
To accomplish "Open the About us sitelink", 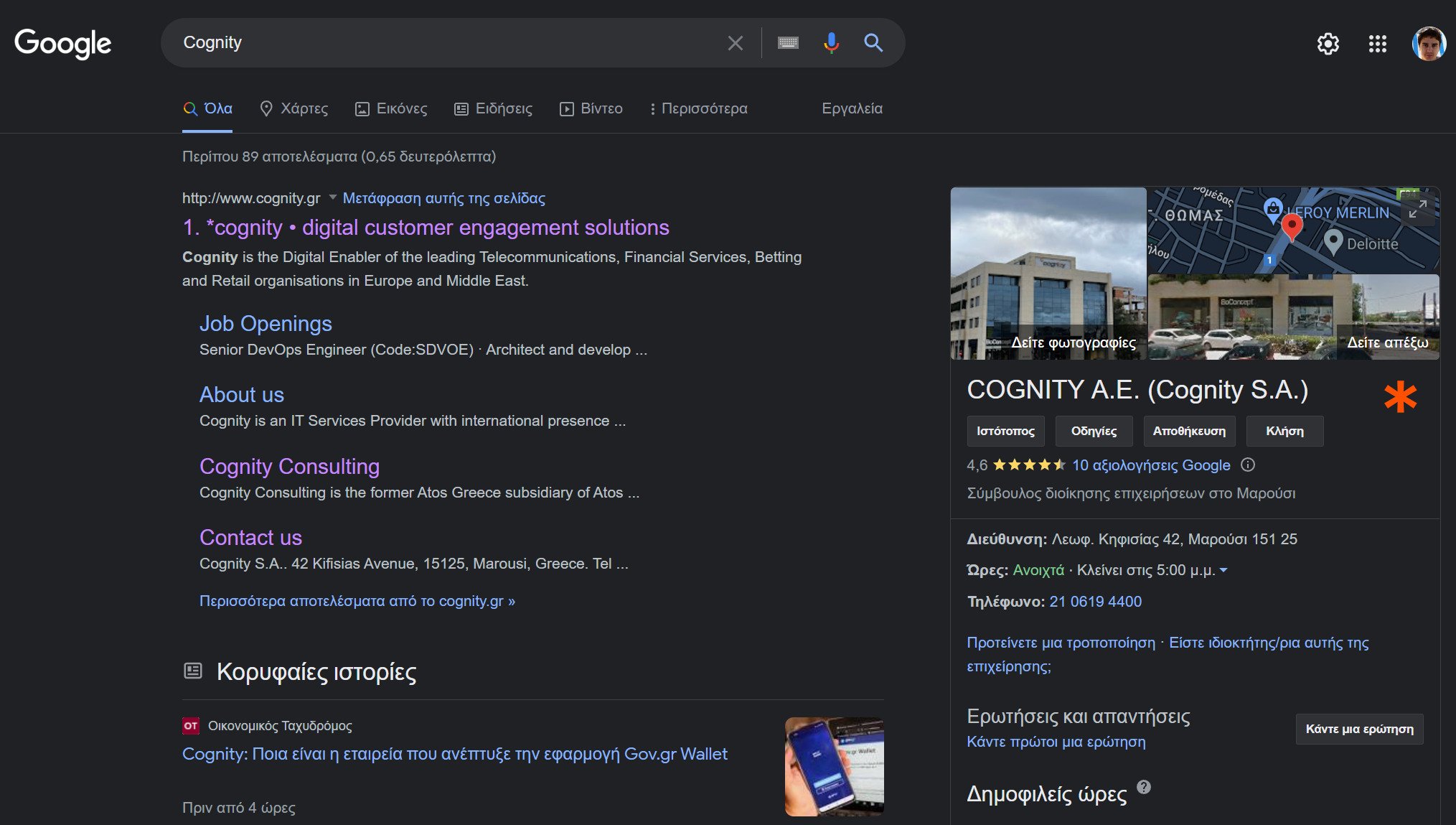I will pos(242,395).
